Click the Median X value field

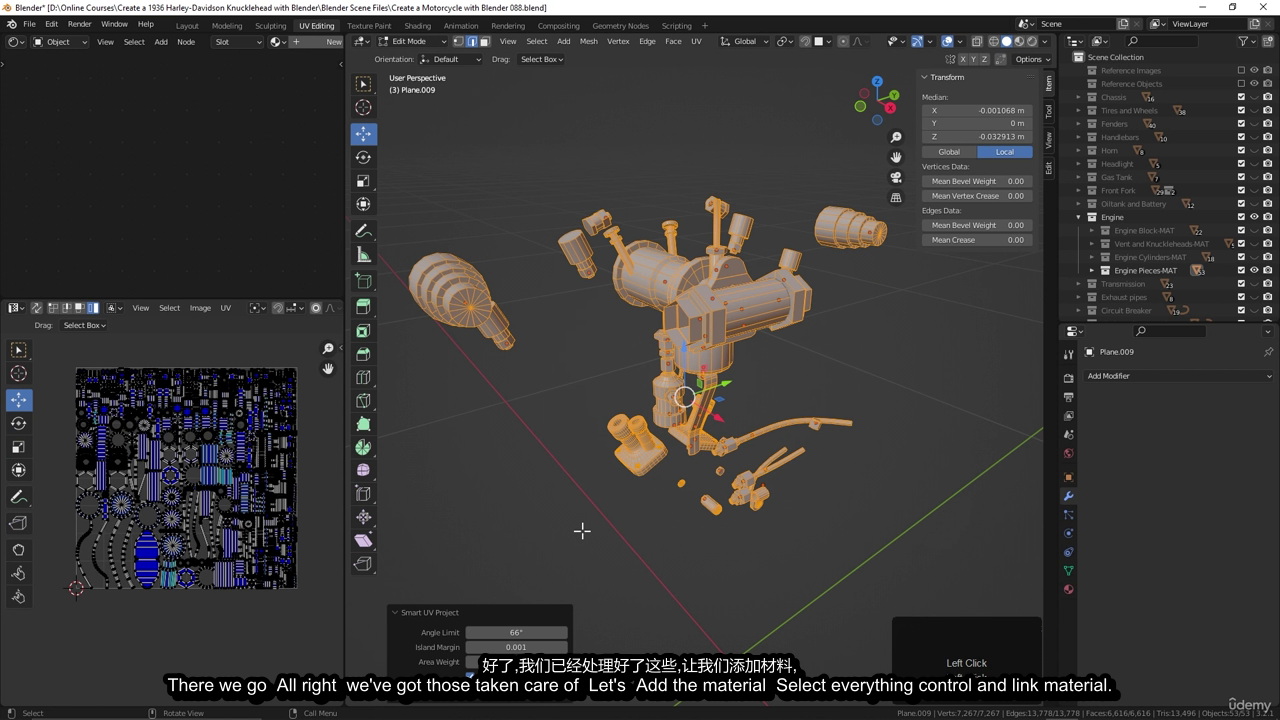(x=976, y=110)
